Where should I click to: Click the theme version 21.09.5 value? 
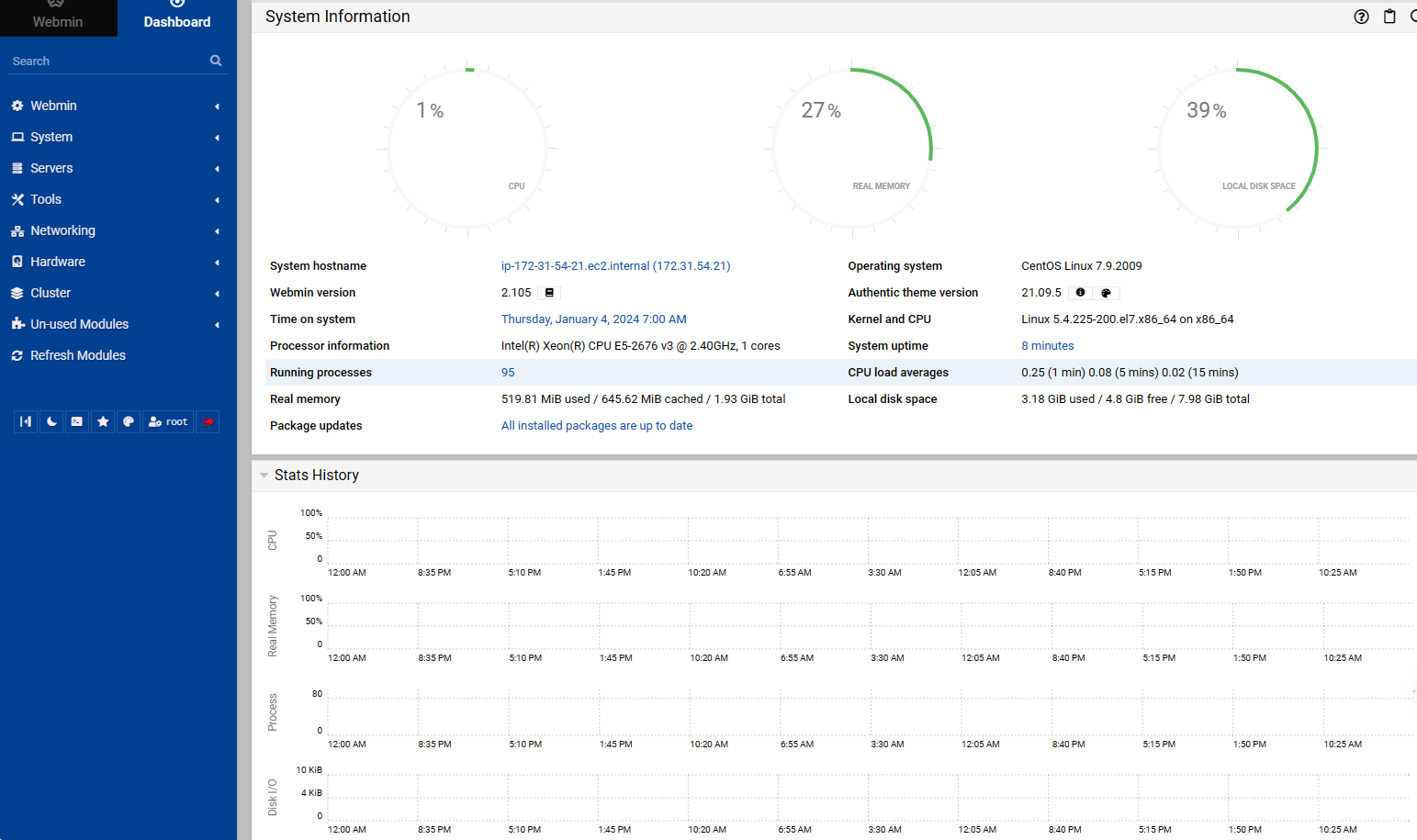point(1041,293)
